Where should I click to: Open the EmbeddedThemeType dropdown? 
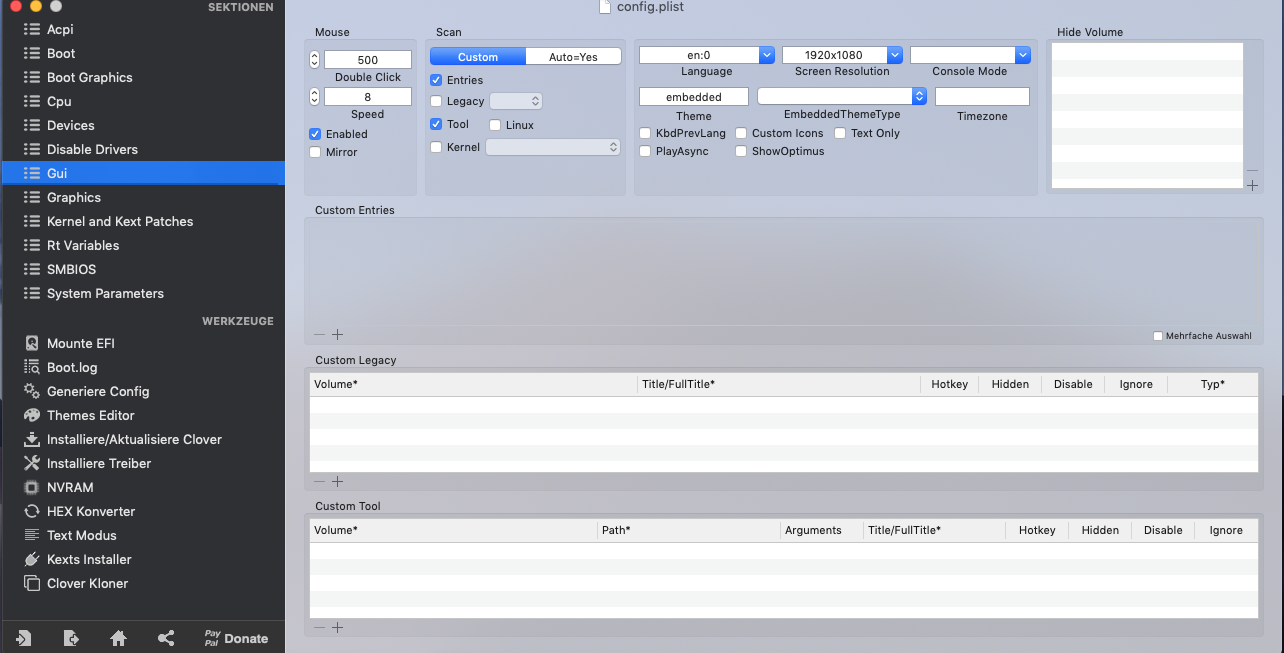842,96
